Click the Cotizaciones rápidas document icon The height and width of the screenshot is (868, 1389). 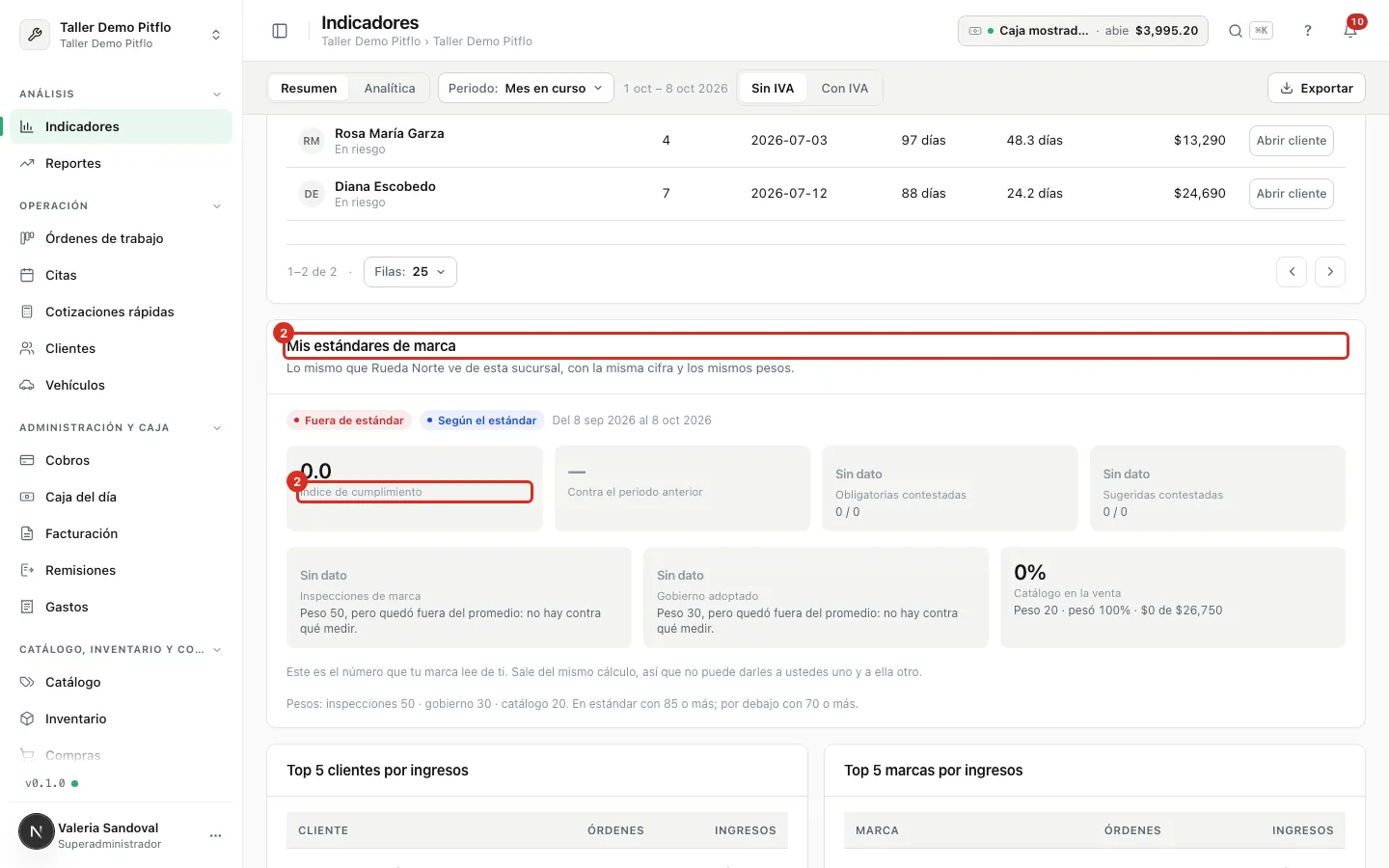click(x=27, y=312)
